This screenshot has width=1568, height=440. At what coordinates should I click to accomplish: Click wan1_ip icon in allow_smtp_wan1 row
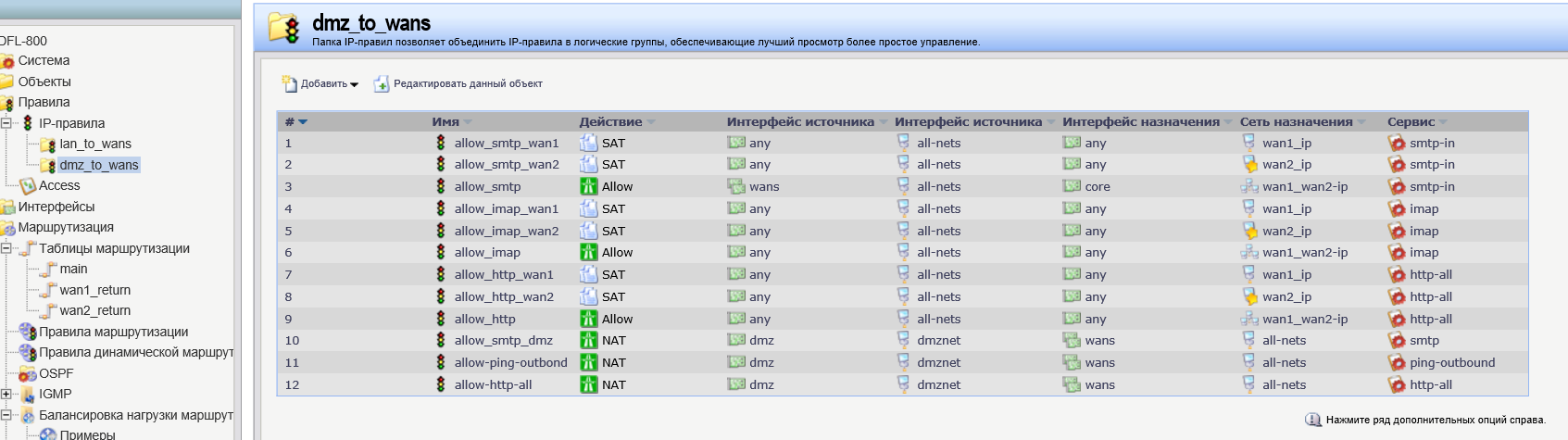(1248, 143)
